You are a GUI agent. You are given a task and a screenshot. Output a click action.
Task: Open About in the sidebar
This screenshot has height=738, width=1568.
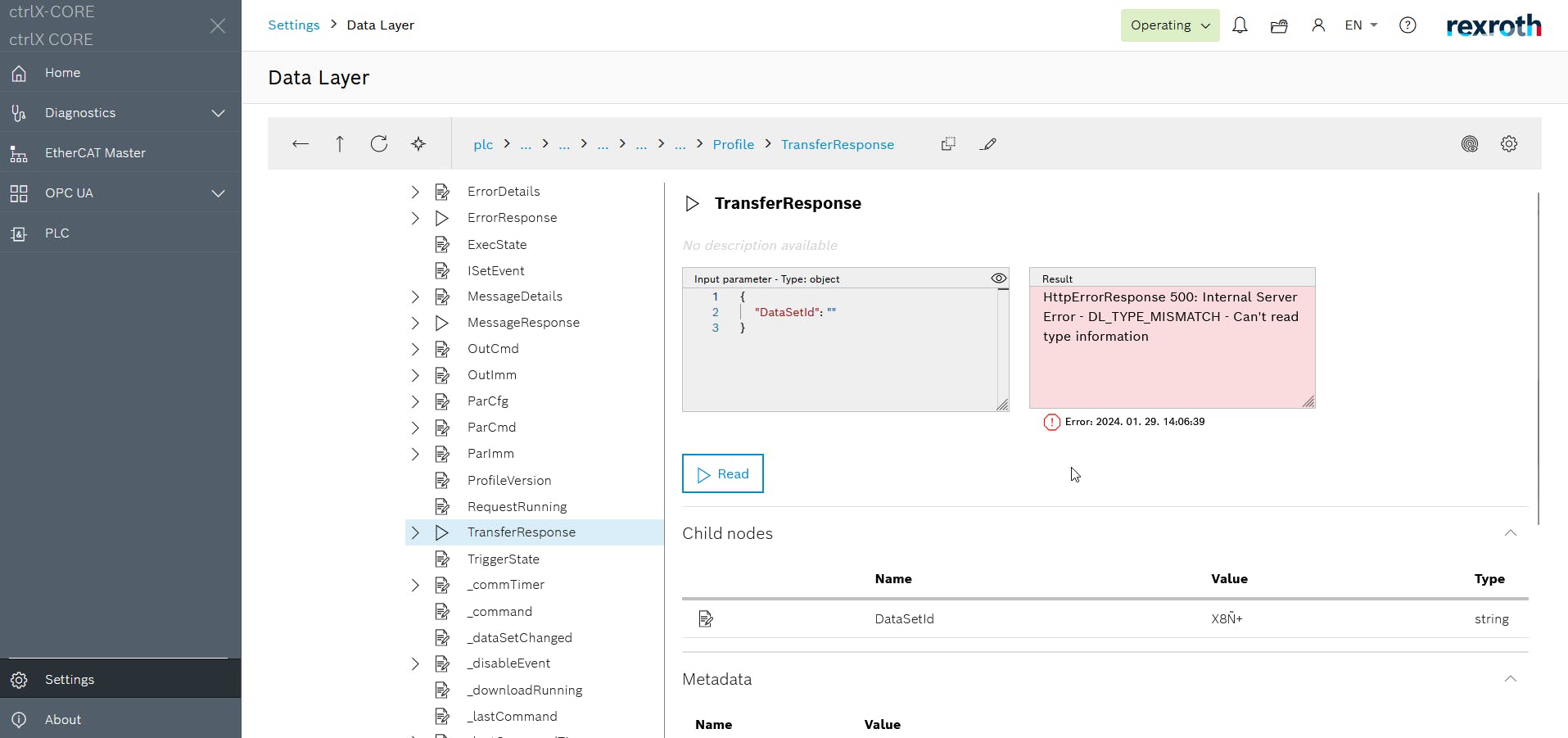tap(120, 720)
